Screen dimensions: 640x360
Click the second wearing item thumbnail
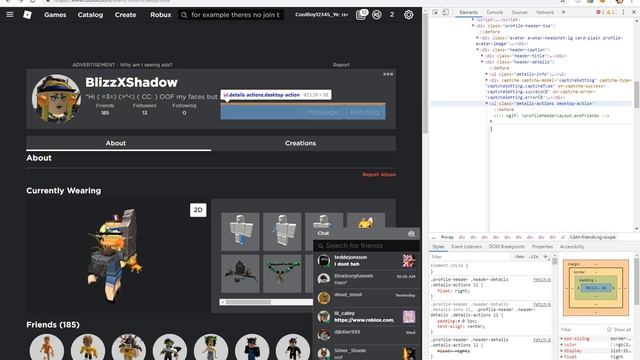[282, 231]
